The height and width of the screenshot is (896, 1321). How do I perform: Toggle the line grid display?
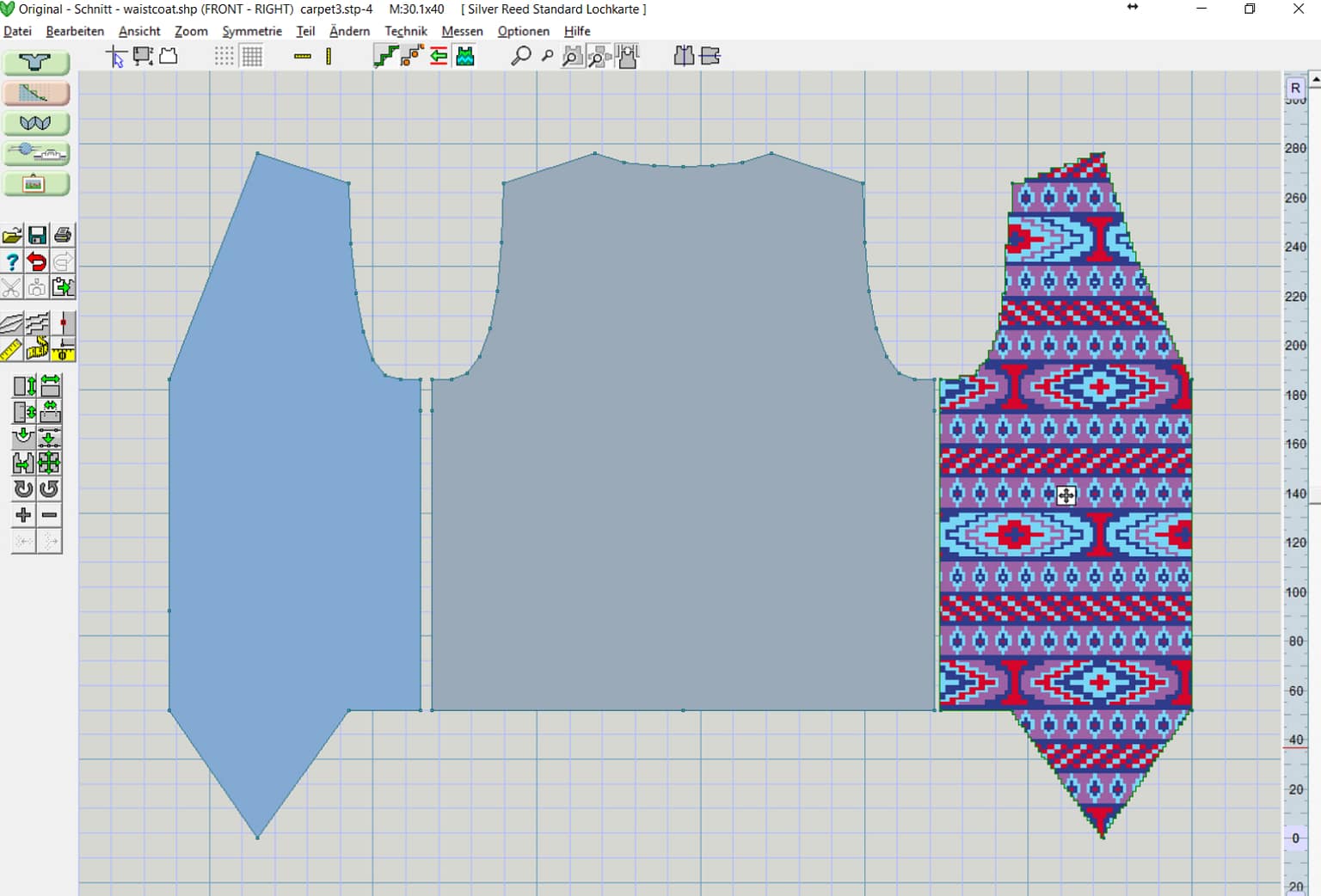click(252, 57)
